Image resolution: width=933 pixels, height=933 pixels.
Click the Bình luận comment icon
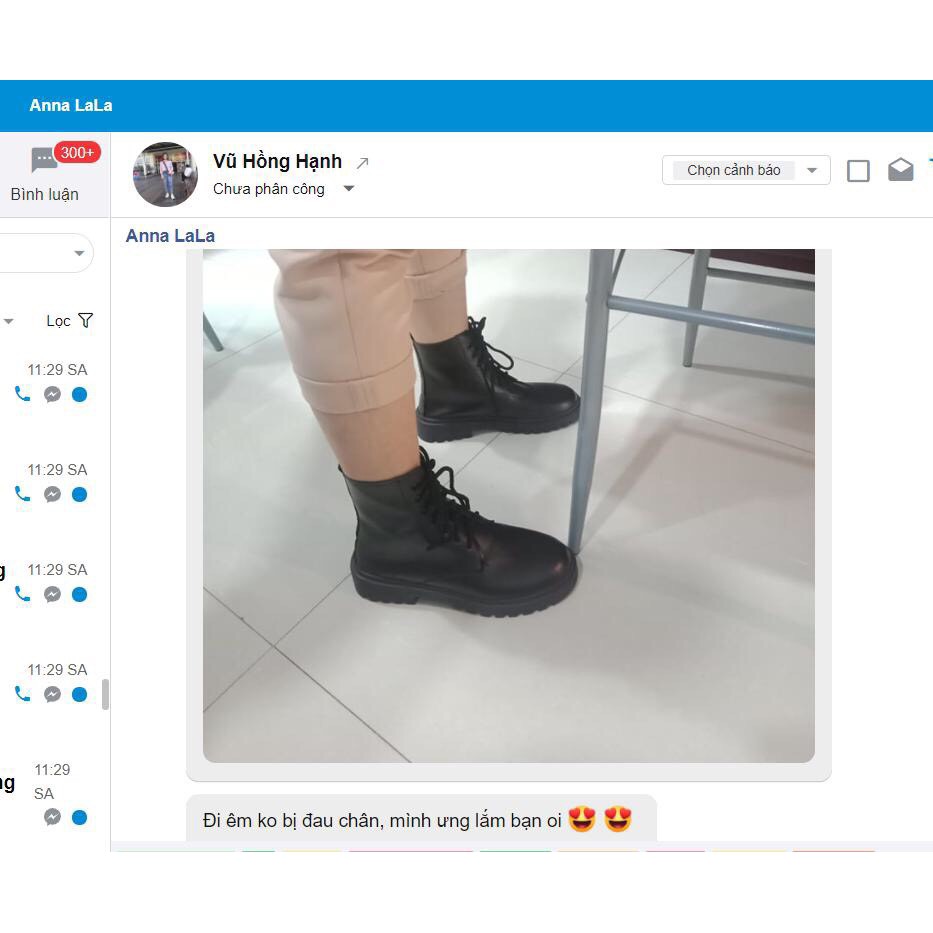(42, 160)
